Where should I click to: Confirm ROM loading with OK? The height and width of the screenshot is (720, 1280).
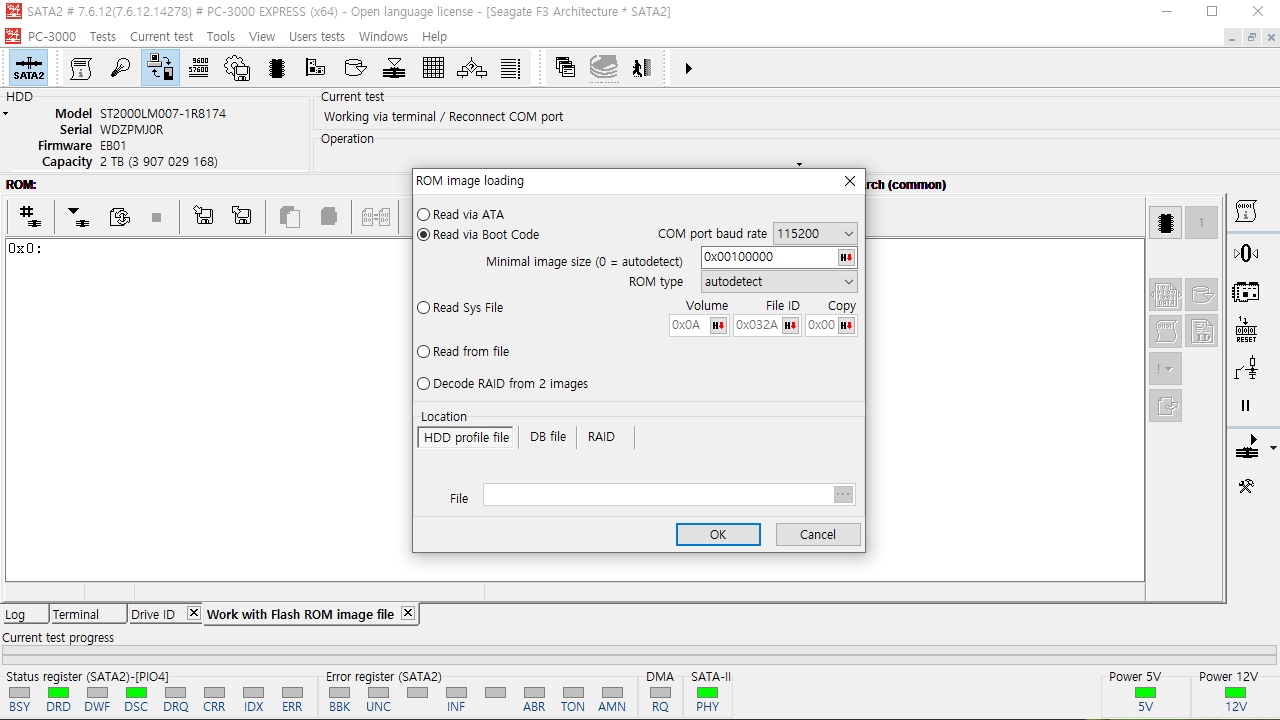coord(718,534)
